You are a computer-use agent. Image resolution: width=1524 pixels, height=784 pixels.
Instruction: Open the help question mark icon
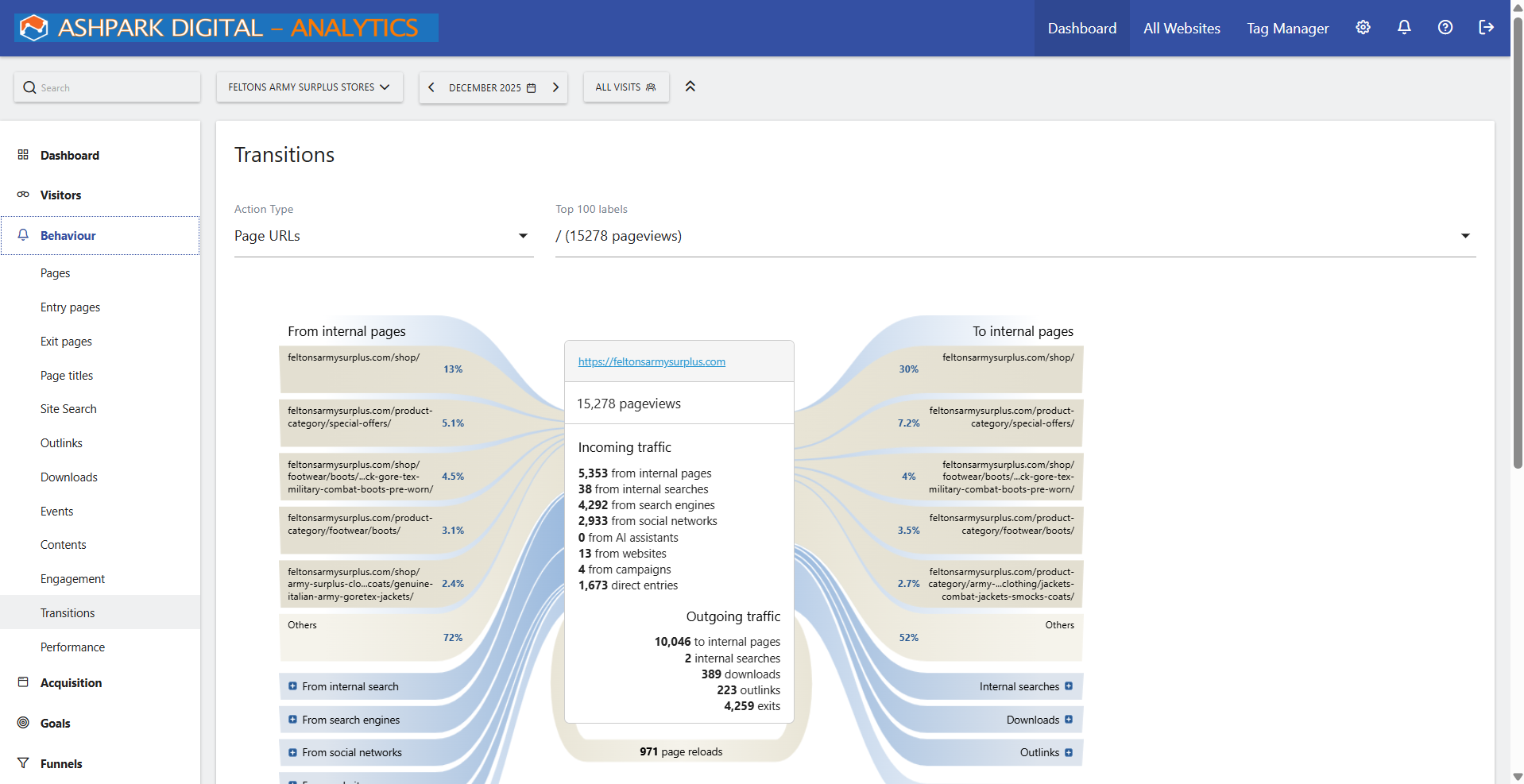click(x=1445, y=27)
